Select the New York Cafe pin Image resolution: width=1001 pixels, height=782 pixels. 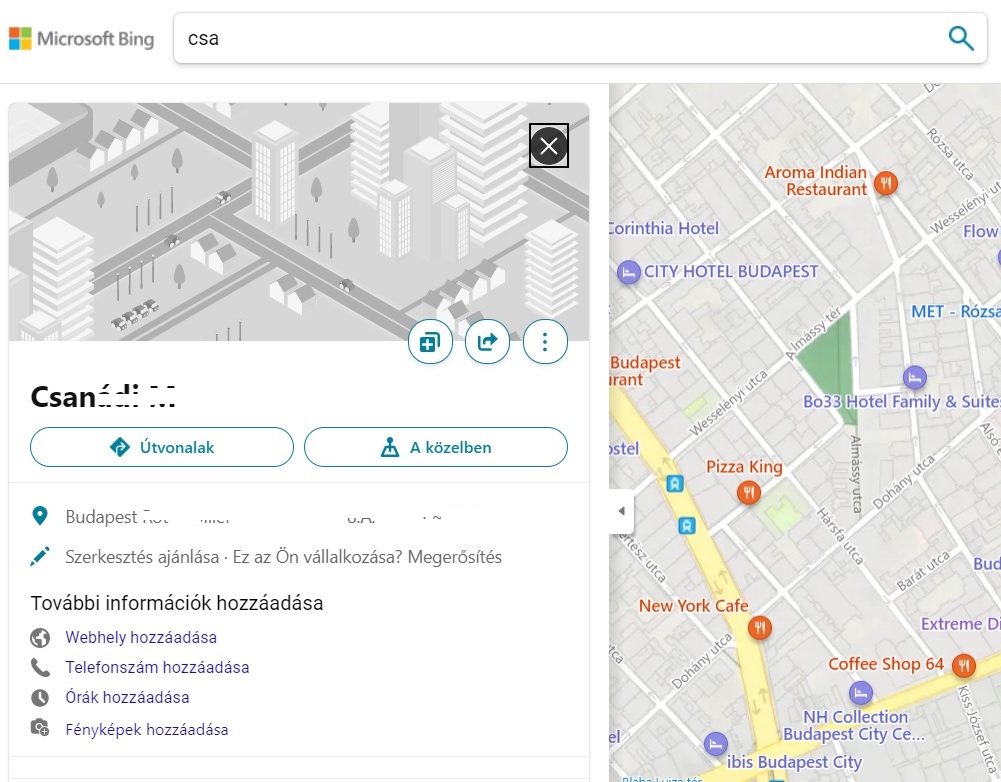759,628
